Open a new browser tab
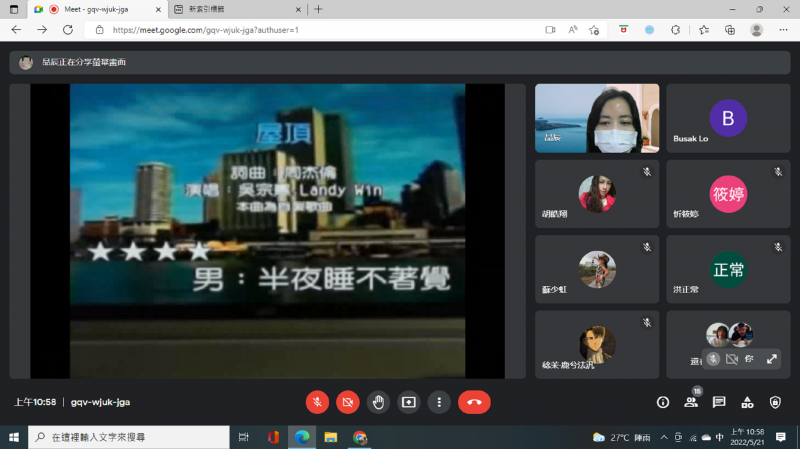This screenshot has height=449, width=800. tap(318, 9)
